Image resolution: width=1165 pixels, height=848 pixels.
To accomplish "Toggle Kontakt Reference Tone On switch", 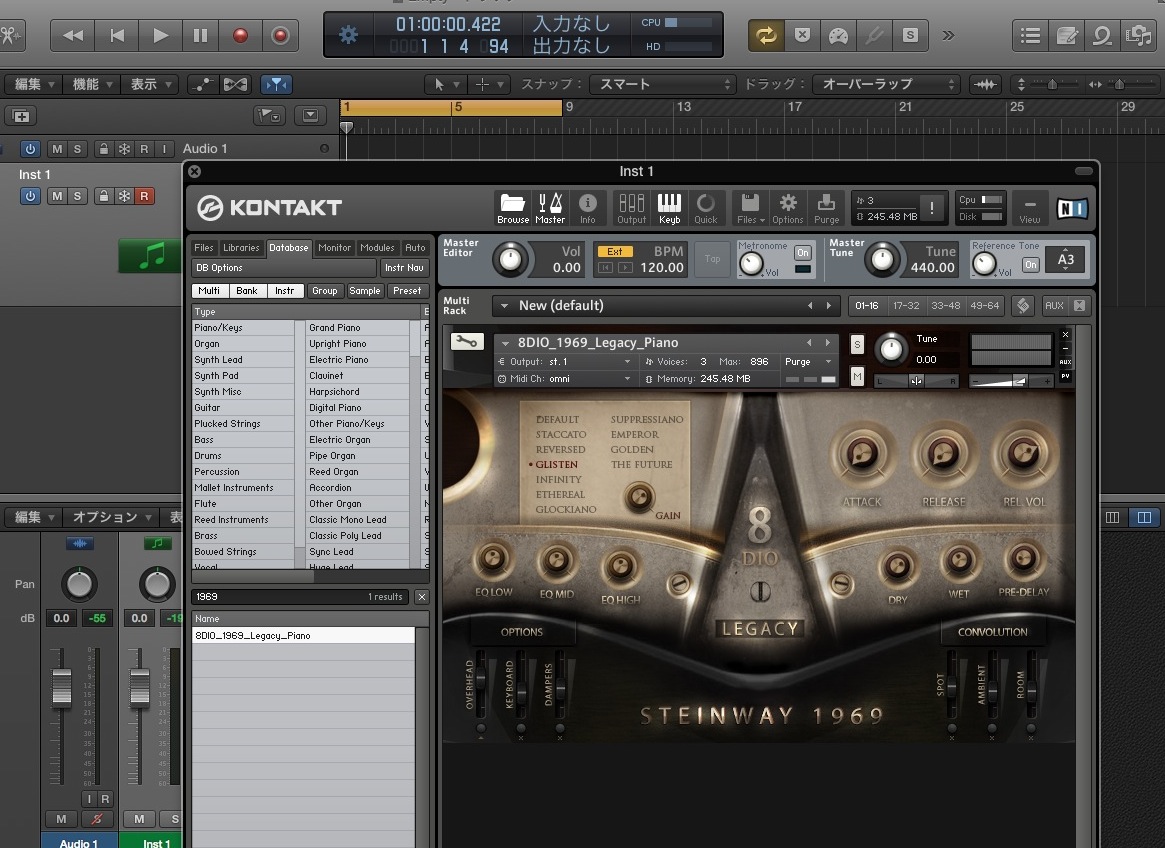I will pos(1031,265).
